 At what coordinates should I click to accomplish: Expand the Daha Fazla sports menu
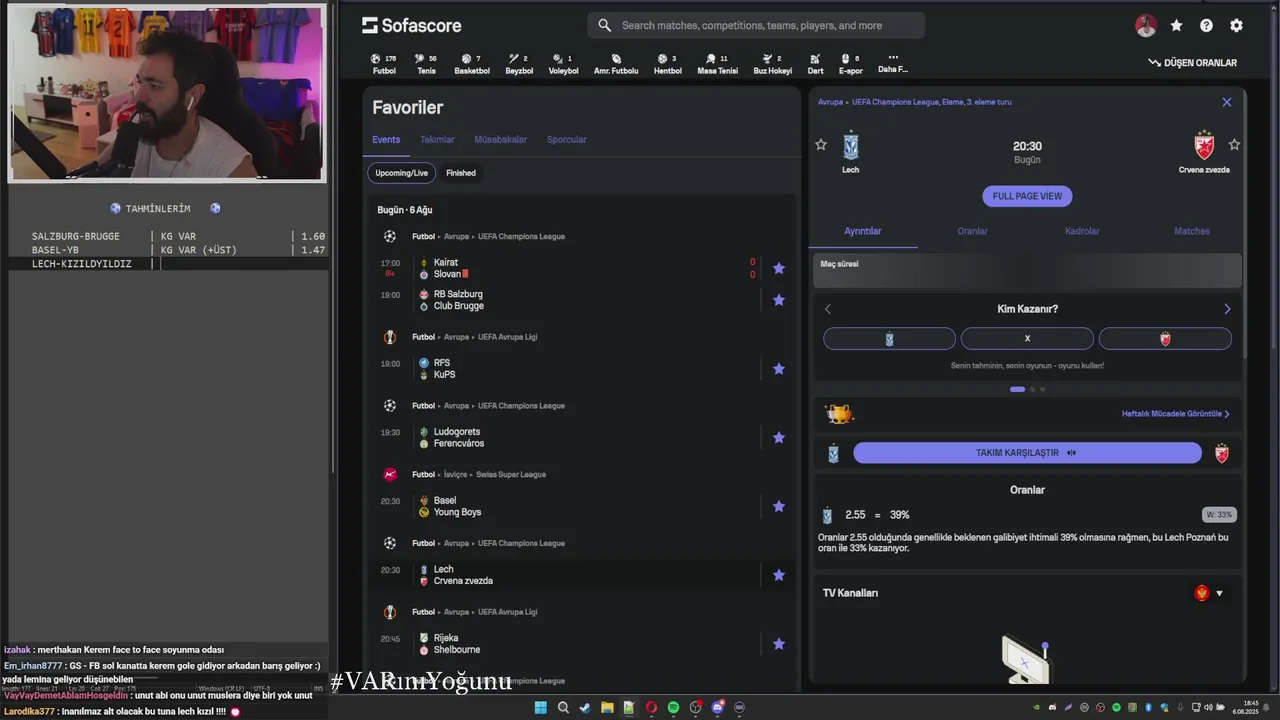pos(893,64)
